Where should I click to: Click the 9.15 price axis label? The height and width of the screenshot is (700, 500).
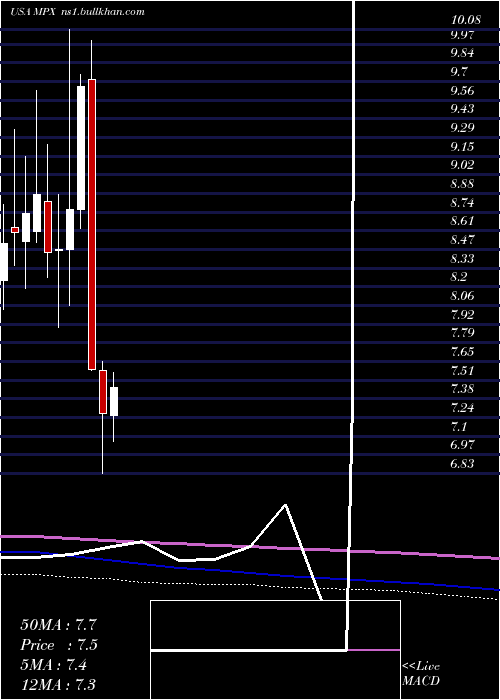click(462, 146)
